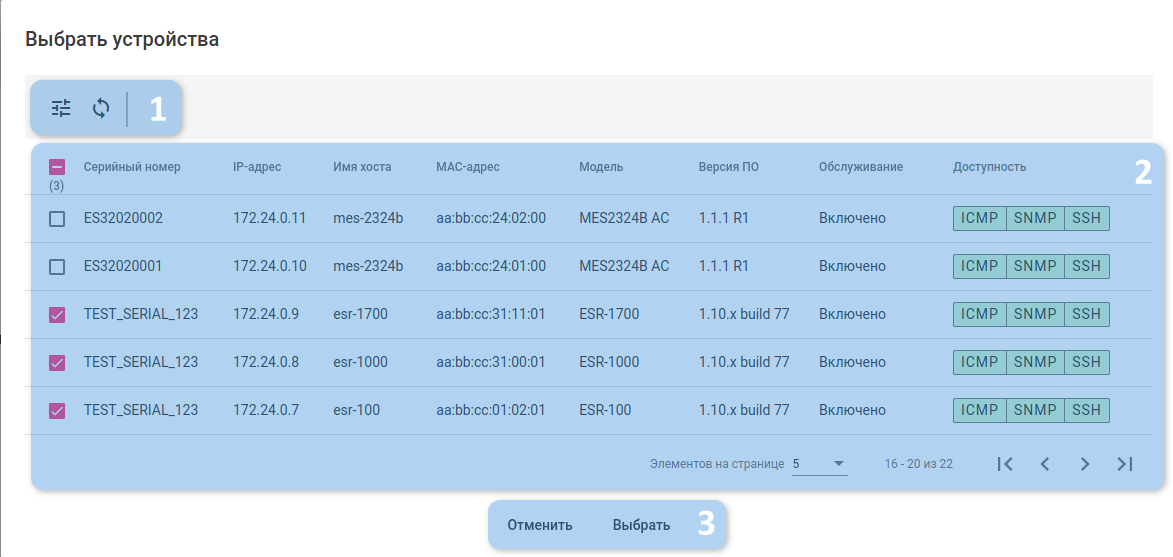Click SSH badge in 172.24.0.11 row
The width and height of the screenshot is (1173, 557).
1086,218
